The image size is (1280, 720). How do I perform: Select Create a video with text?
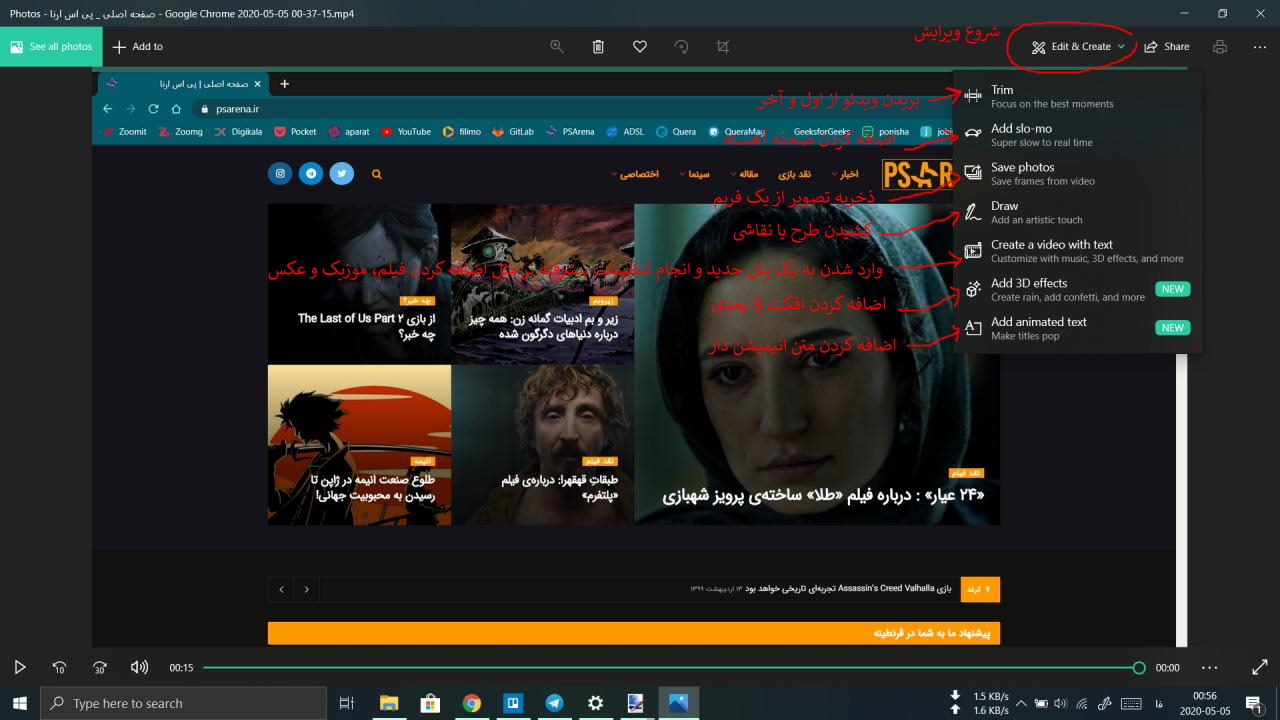pos(1078,251)
